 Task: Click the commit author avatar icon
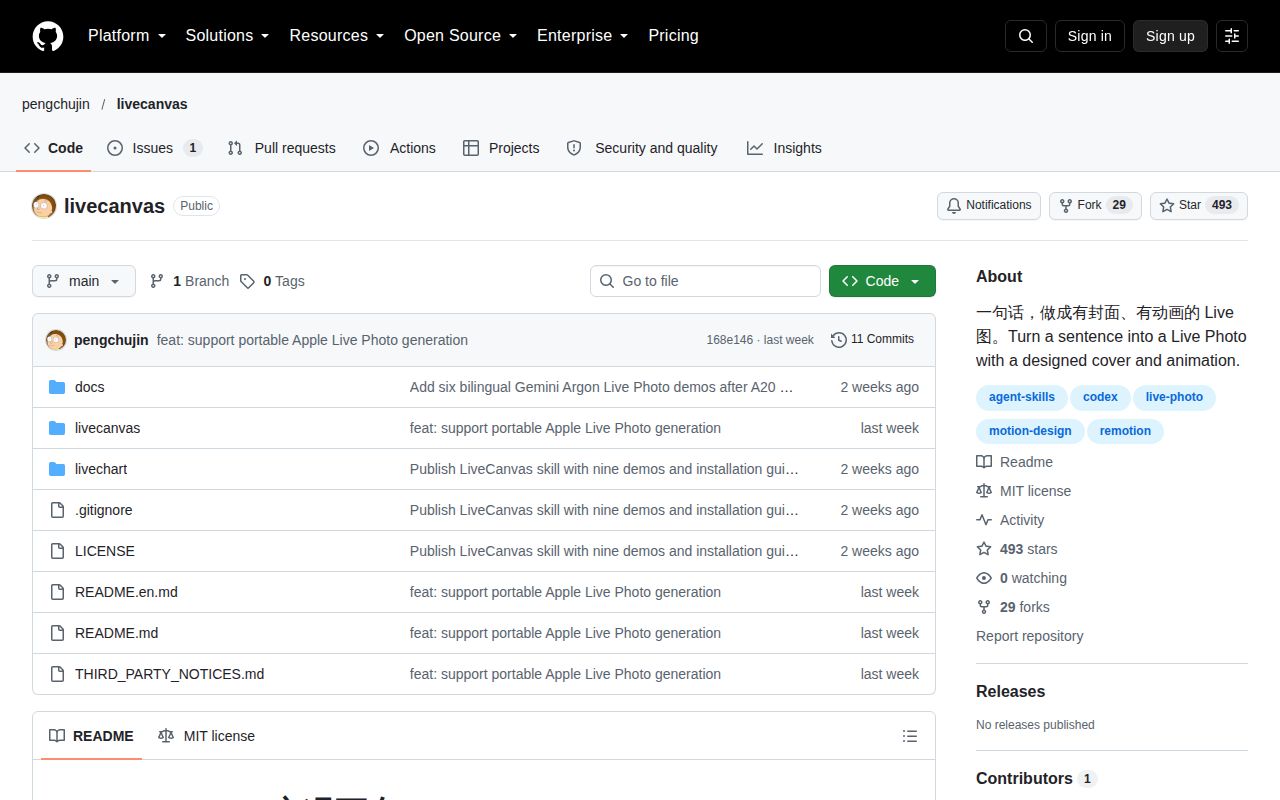(x=56, y=340)
